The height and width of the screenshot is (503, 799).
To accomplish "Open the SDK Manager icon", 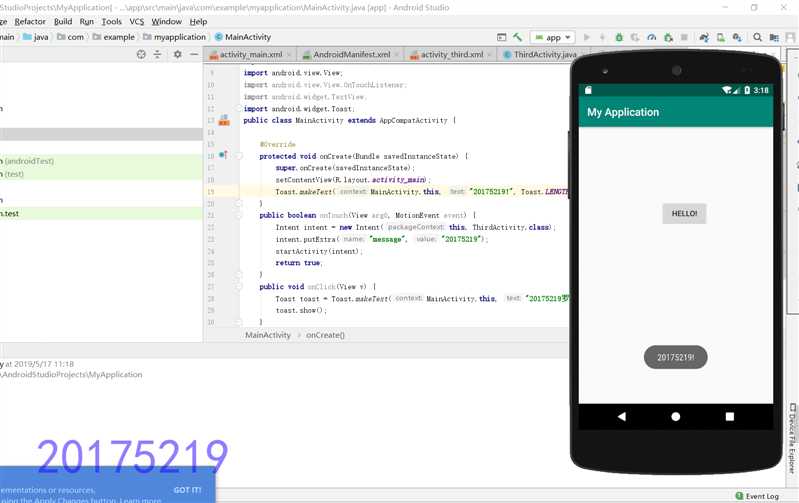I will [737, 37].
